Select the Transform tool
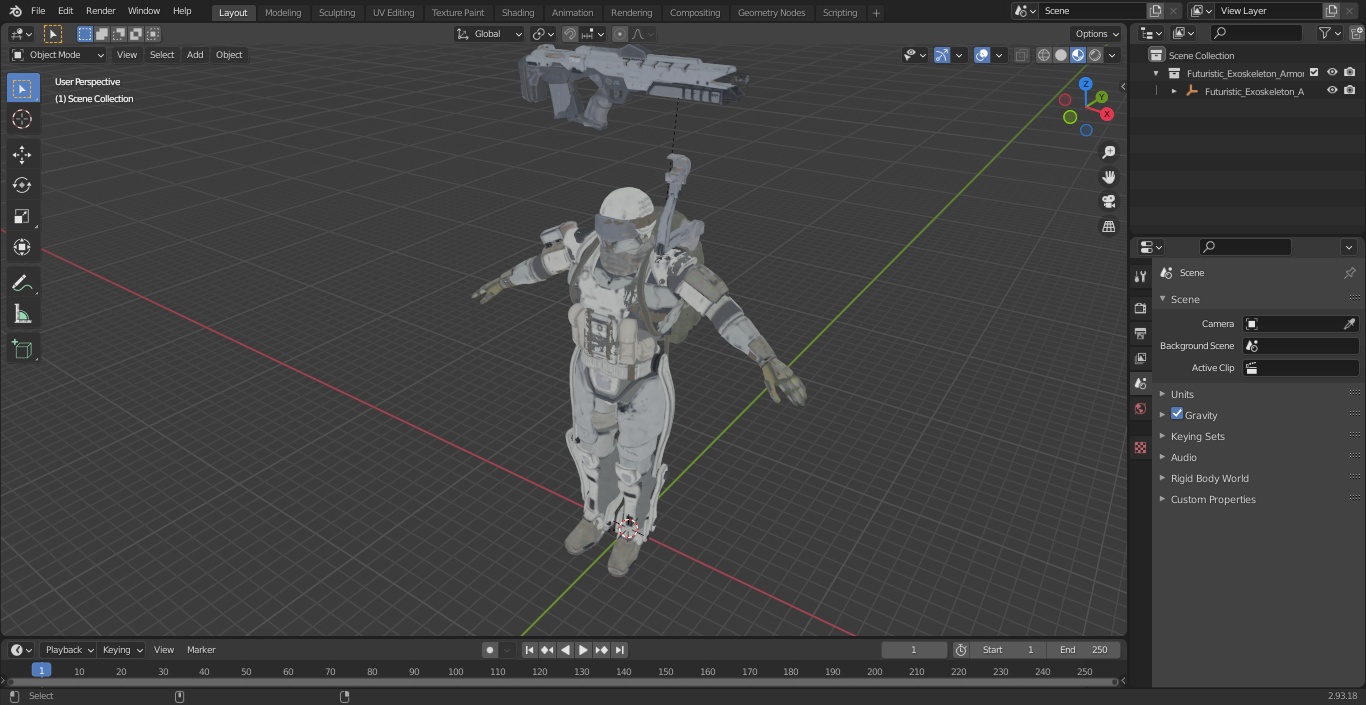The height and width of the screenshot is (705, 1366). click(22, 247)
